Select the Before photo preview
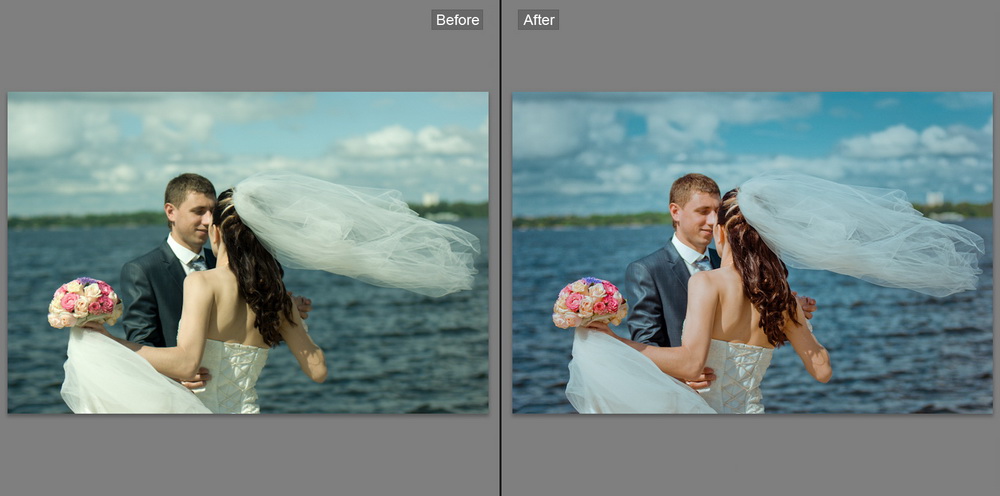The height and width of the screenshot is (496, 1000). point(248,253)
